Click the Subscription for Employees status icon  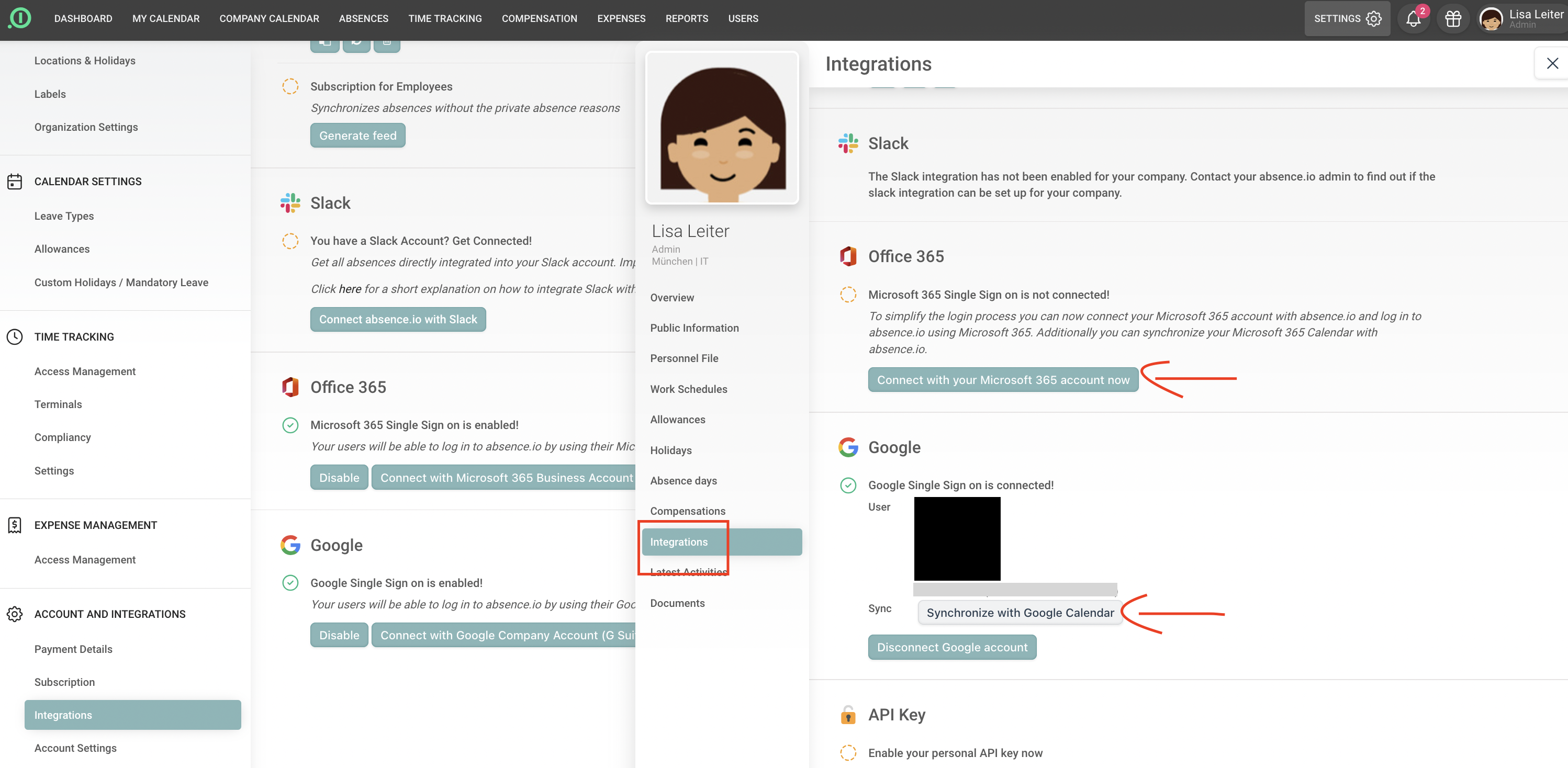tap(290, 86)
